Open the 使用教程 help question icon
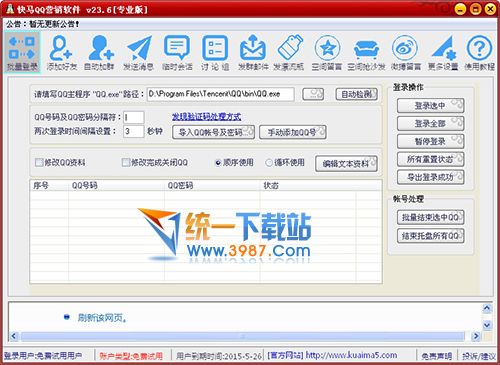Viewport: 500px width, 365px height. coord(479,52)
